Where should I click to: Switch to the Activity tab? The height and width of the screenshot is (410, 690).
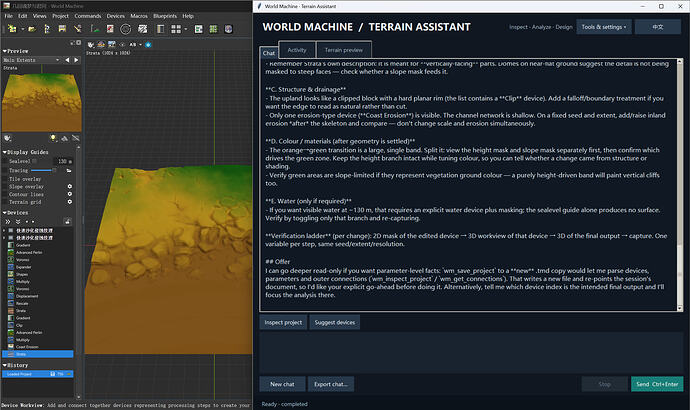pos(297,50)
